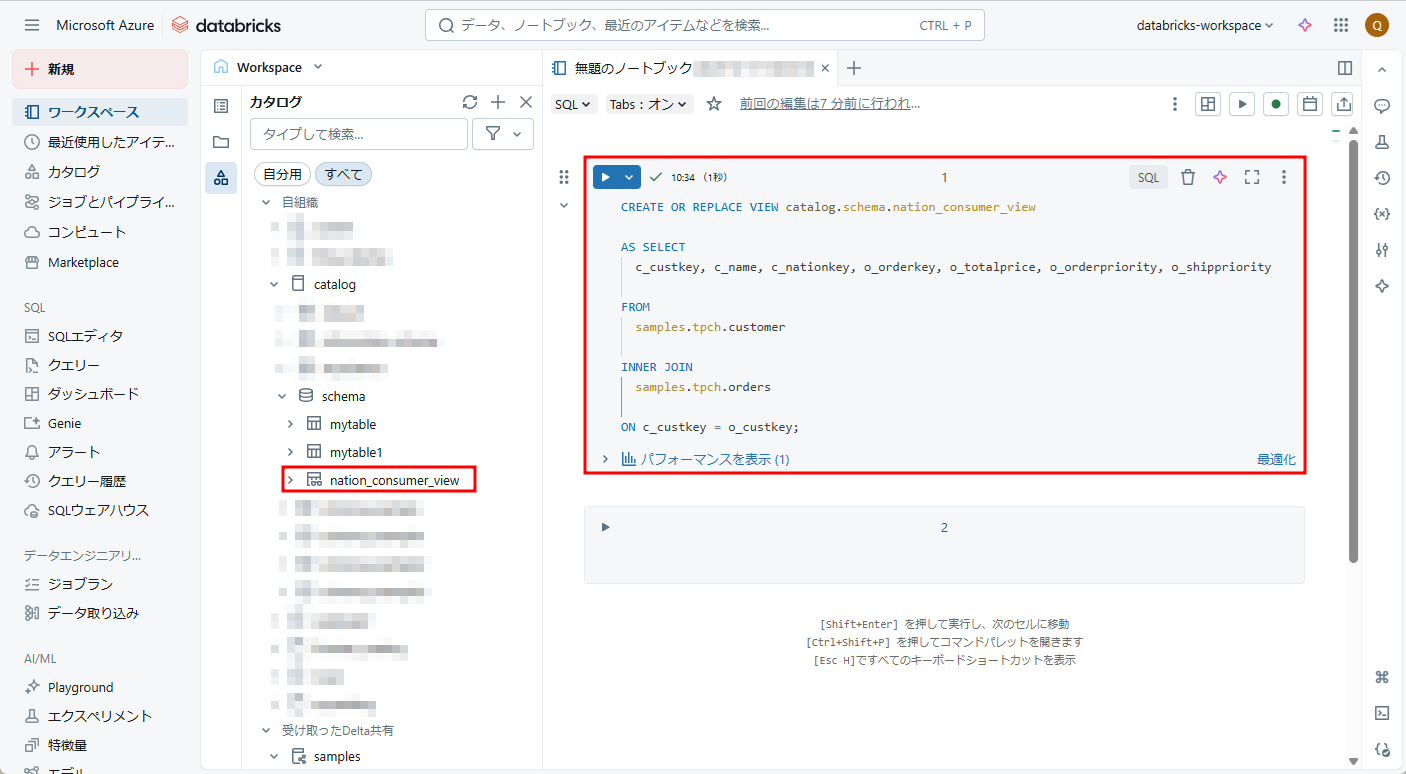Image resolution: width=1406 pixels, height=774 pixels.
Task: Click the share notebook icon
Action: [x=1343, y=104]
